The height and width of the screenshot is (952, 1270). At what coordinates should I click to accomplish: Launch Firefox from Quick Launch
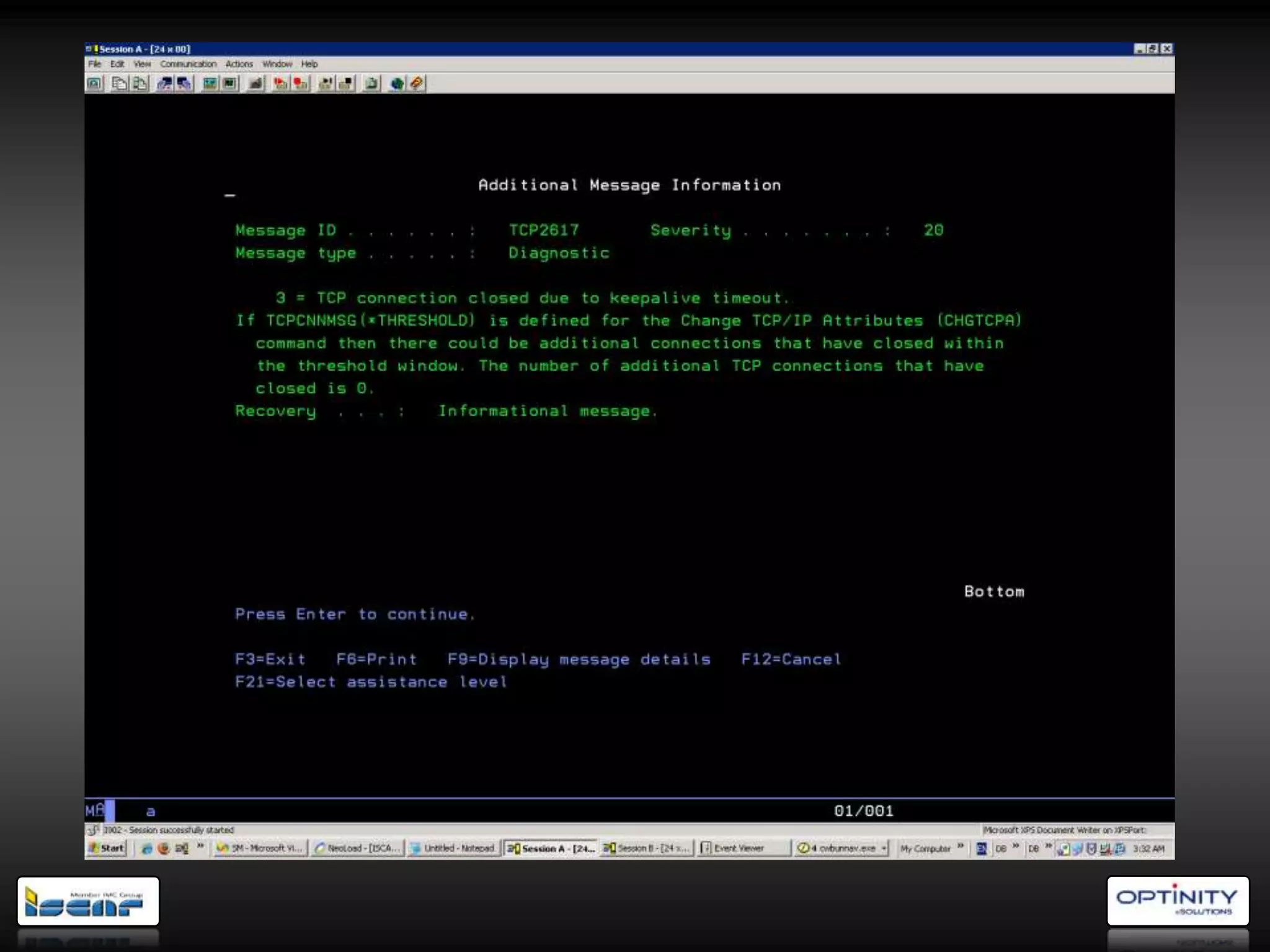(164, 848)
